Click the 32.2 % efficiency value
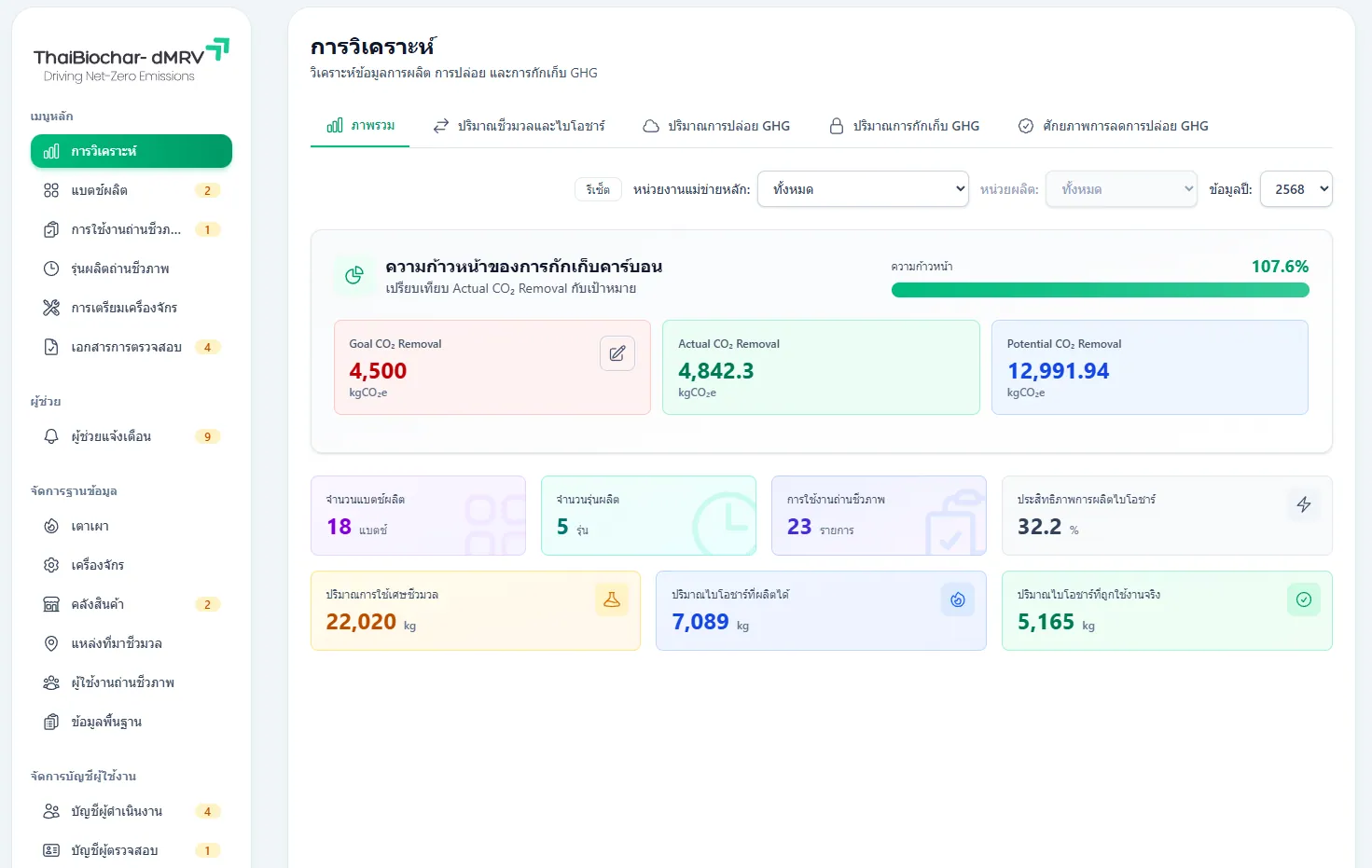Viewport: 1372px width, 868px height. [1039, 527]
